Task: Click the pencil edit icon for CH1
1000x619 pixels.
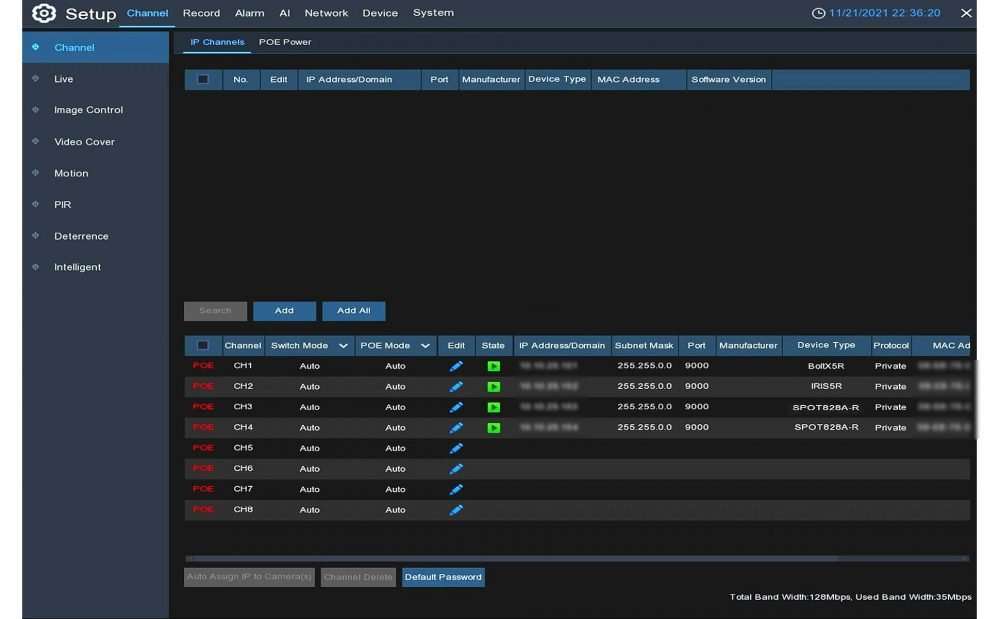Action: 456,366
